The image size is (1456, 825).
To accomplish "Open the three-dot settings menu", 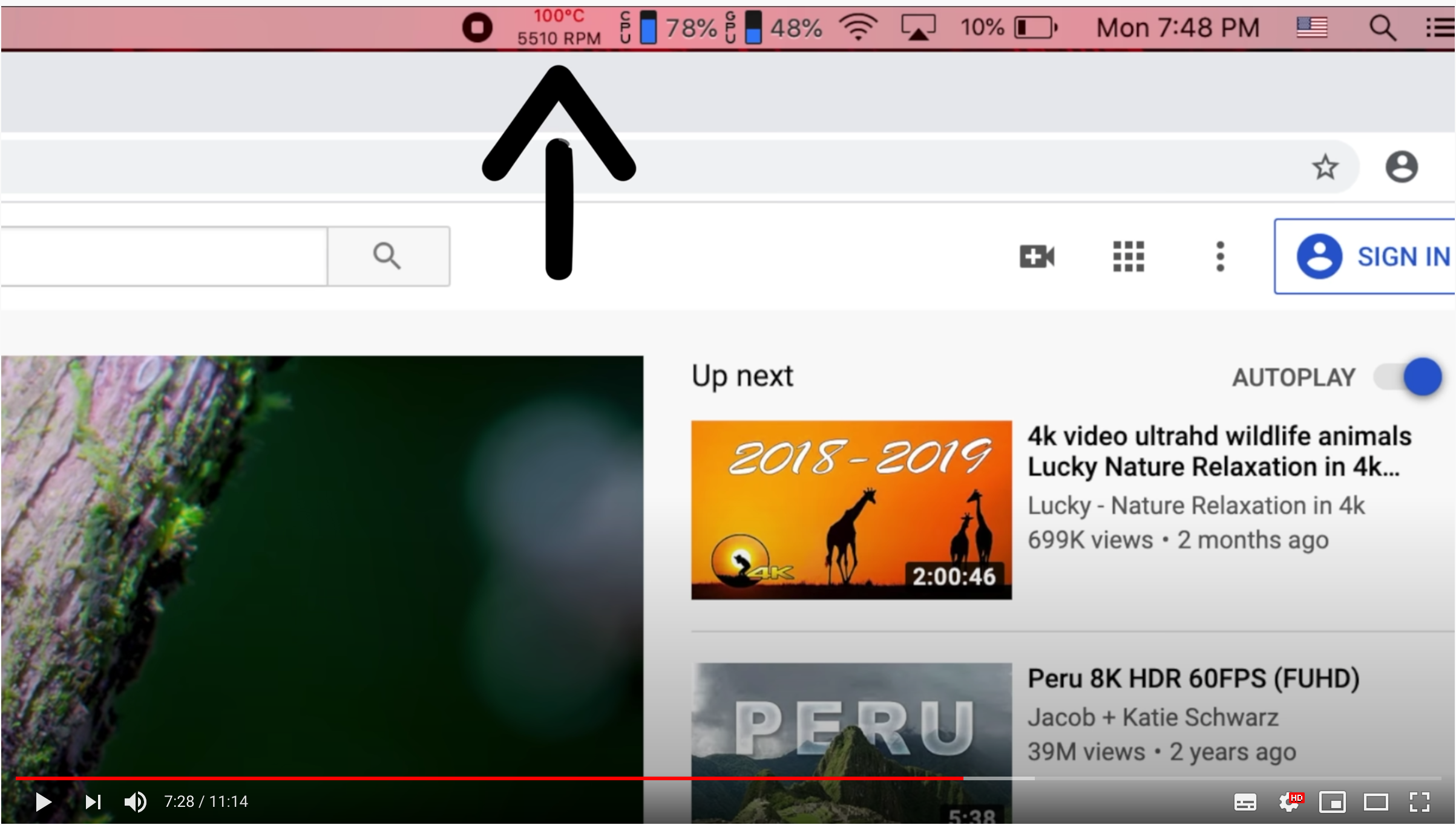I will 1220,256.
